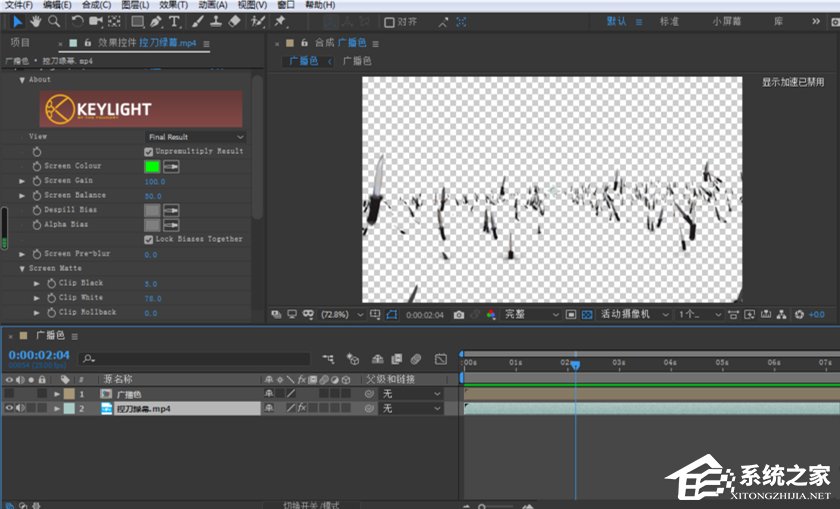Screen dimensions: 840x509
Task: Switch to the 标准 workspace
Action: click(669, 21)
